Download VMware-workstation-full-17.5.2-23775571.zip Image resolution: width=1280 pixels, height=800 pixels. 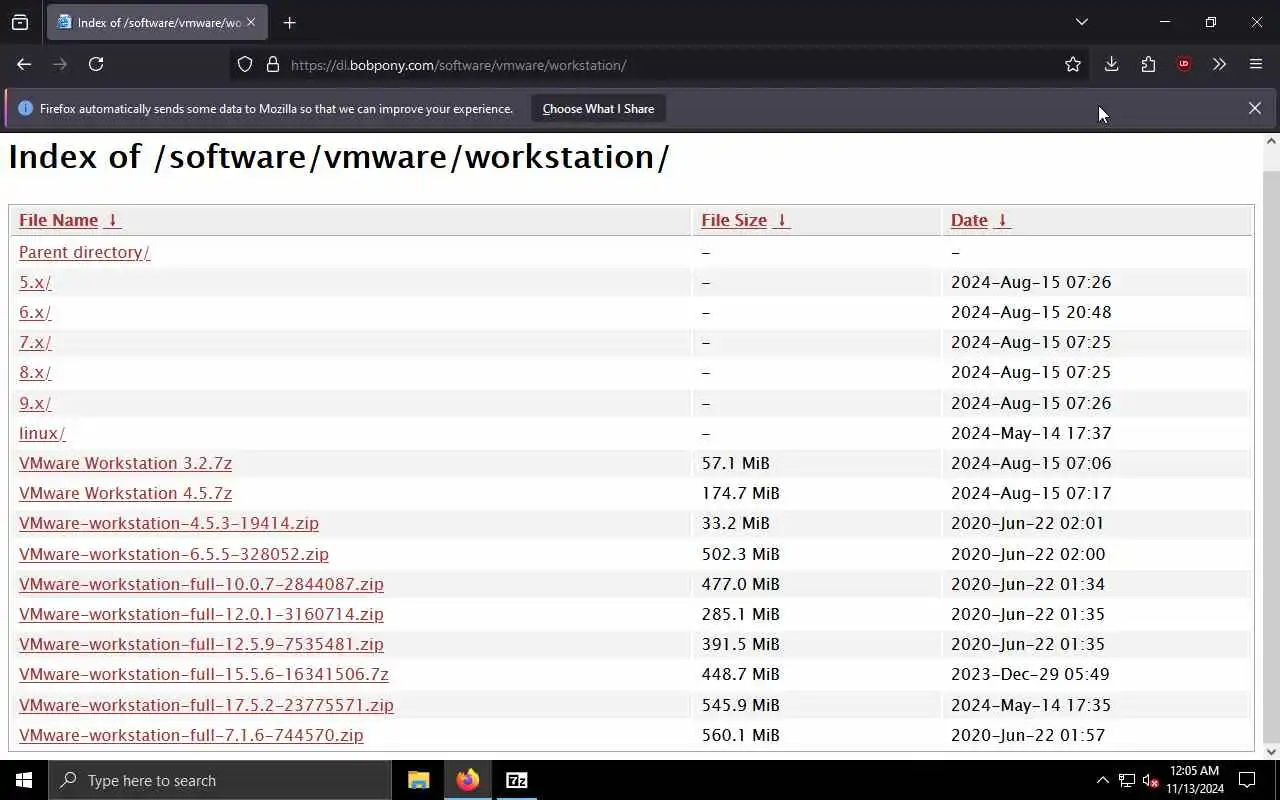point(206,705)
